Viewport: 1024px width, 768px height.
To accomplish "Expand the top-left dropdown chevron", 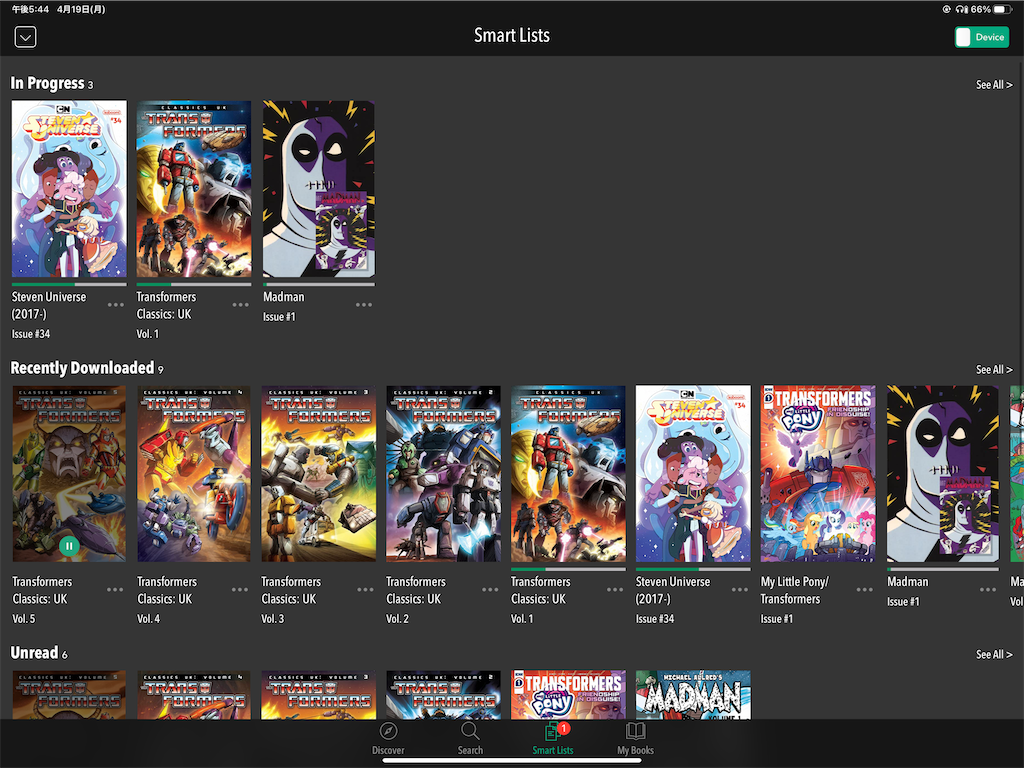I will tap(25, 37).
